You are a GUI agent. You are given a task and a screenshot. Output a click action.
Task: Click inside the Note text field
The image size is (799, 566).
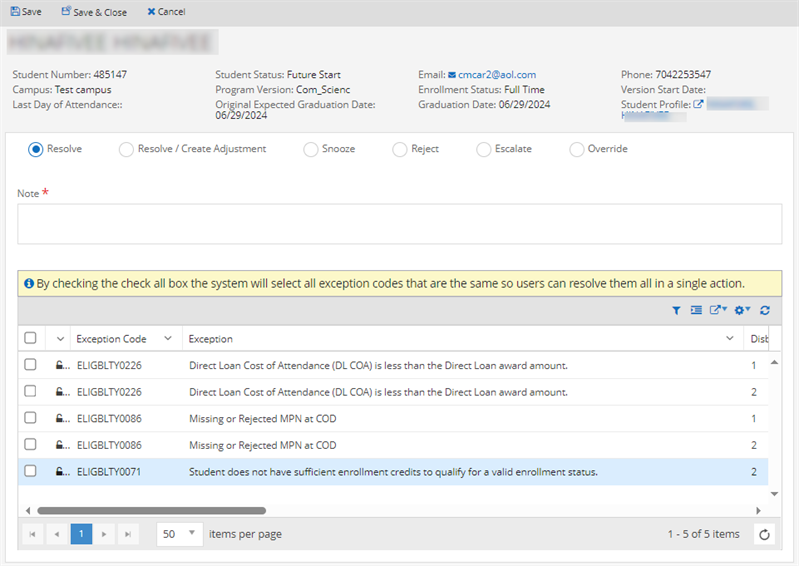pos(399,224)
